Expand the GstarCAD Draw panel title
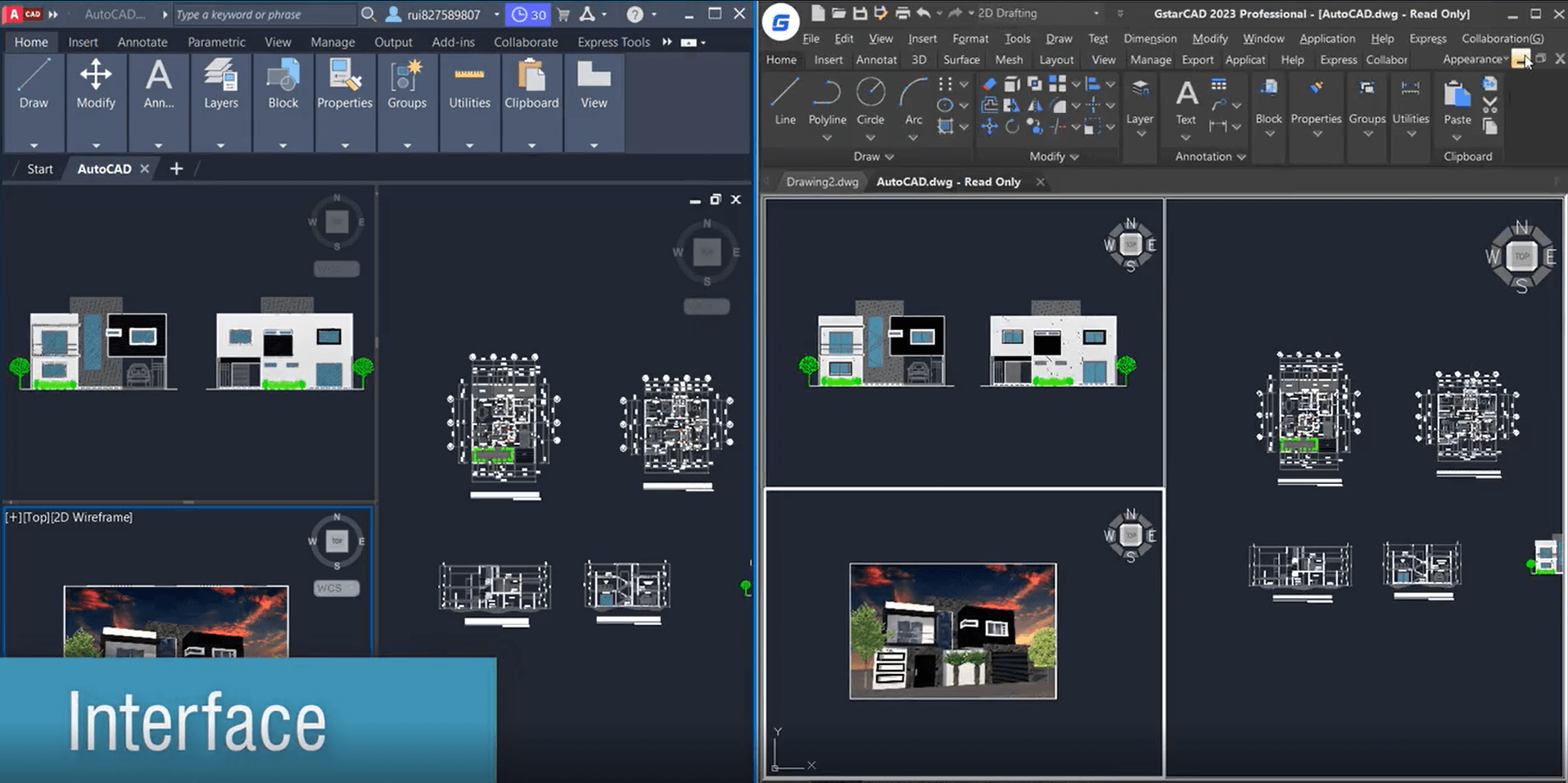 (874, 156)
